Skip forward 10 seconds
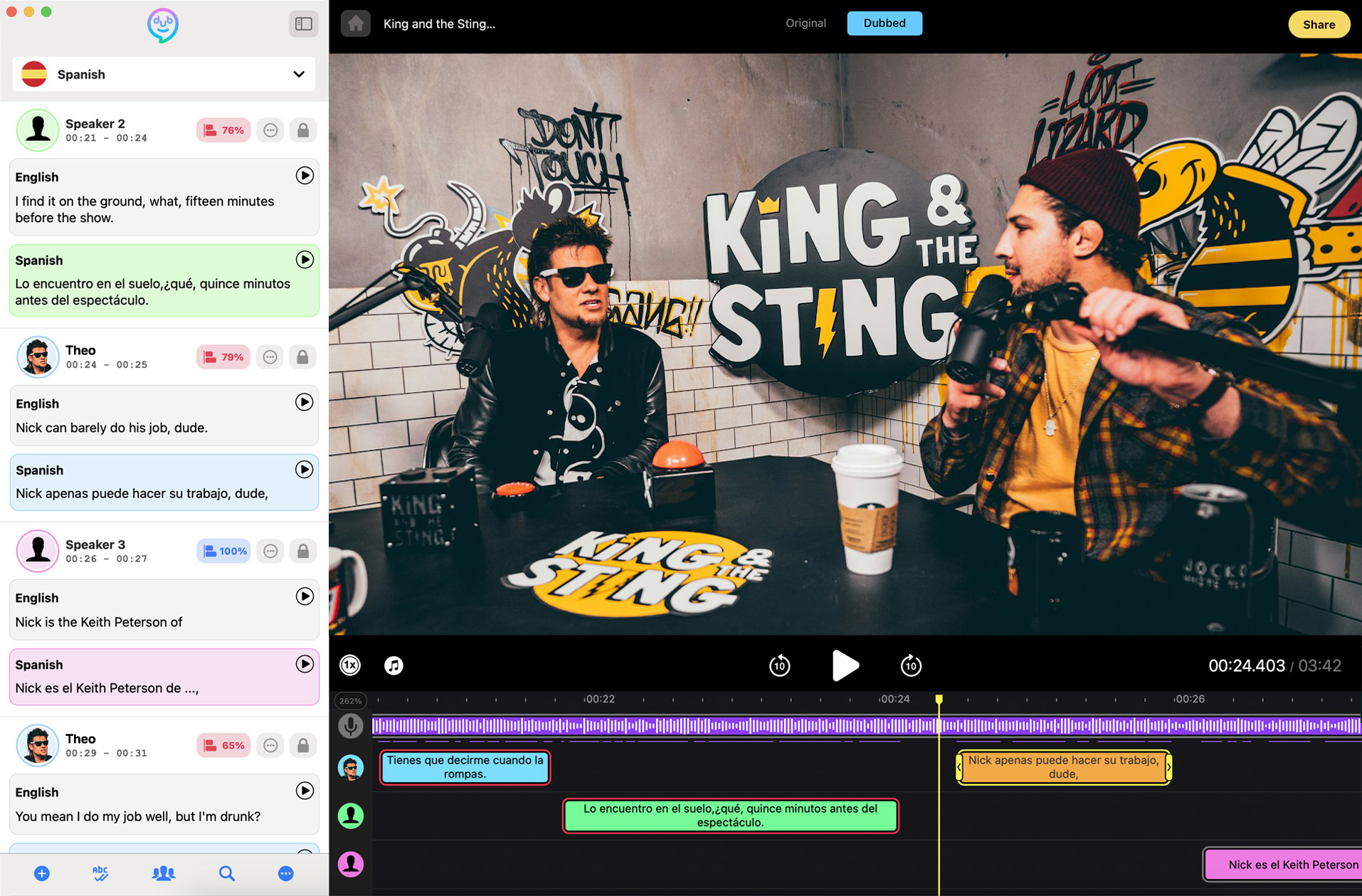 coord(911,665)
